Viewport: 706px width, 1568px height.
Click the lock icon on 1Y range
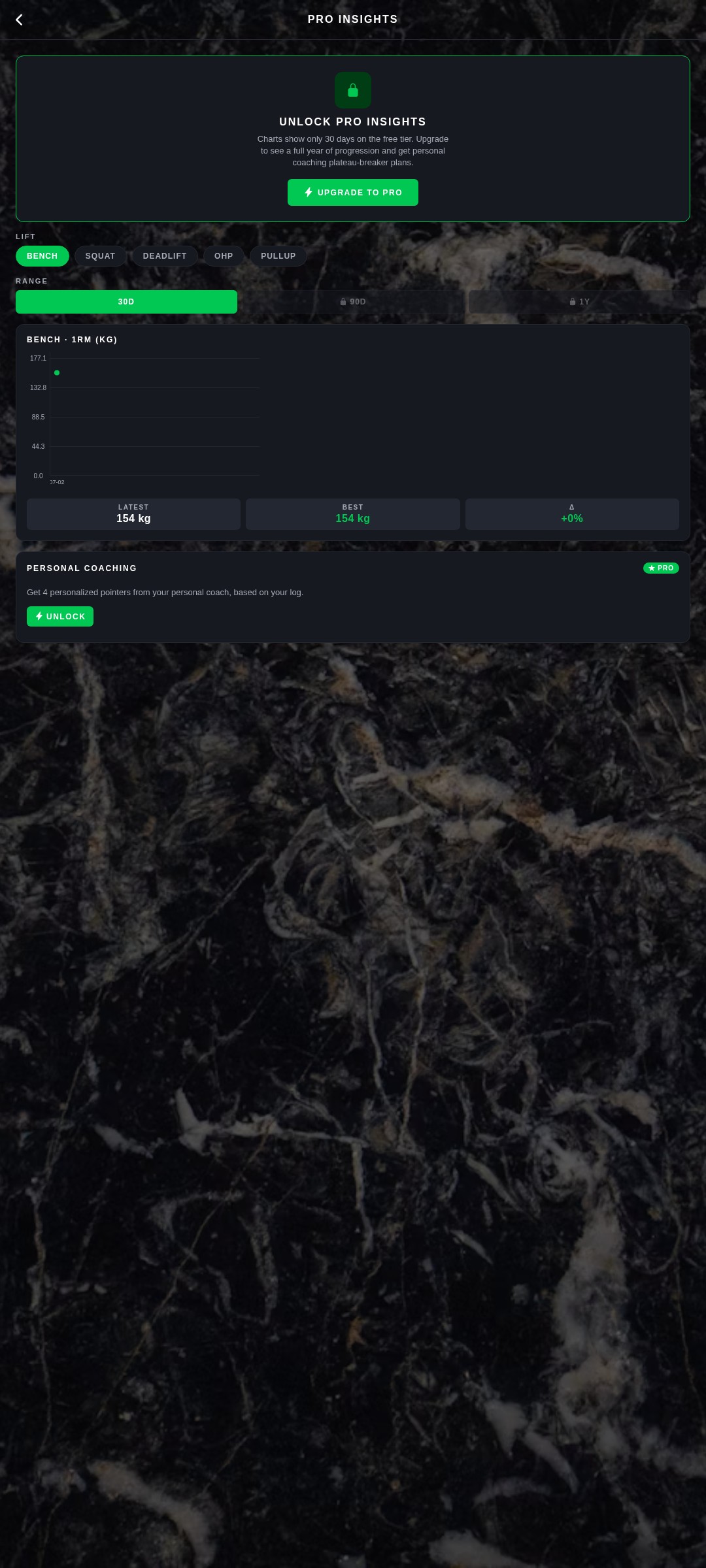point(573,302)
